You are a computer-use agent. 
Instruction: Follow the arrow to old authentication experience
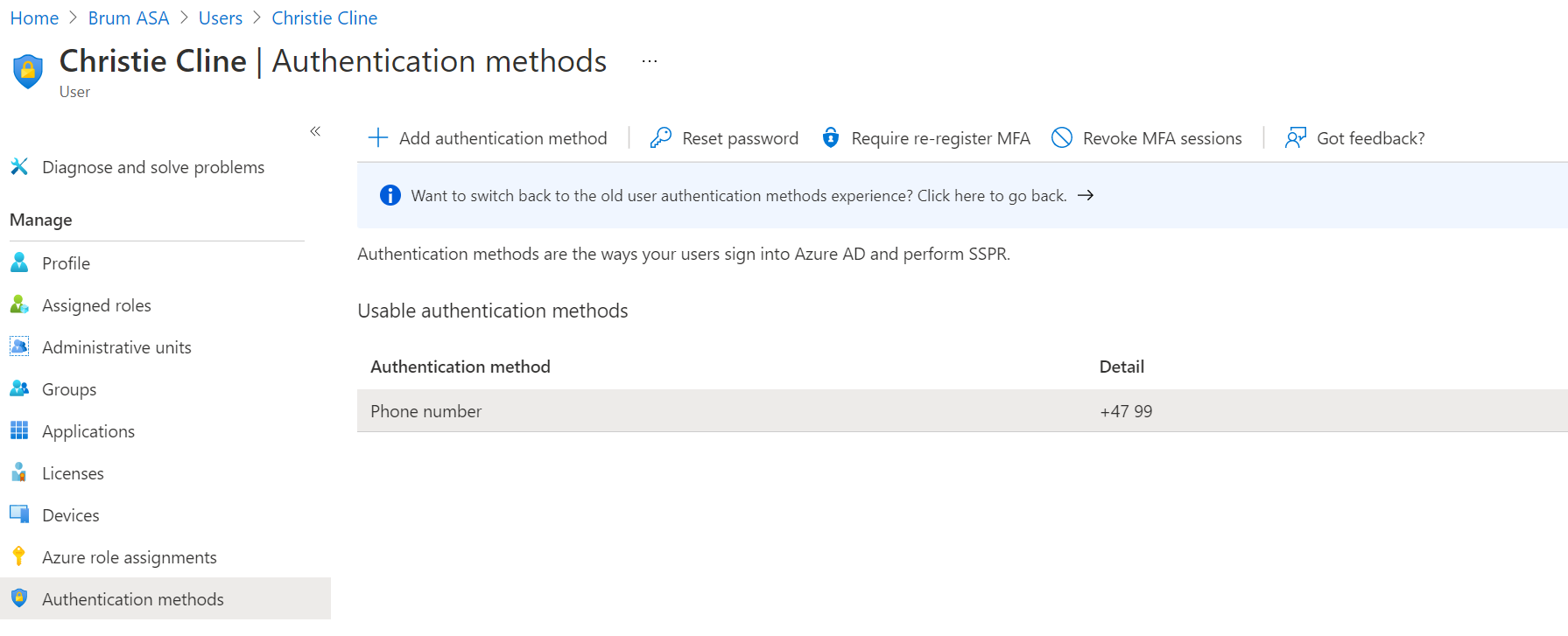(1086, 195)
